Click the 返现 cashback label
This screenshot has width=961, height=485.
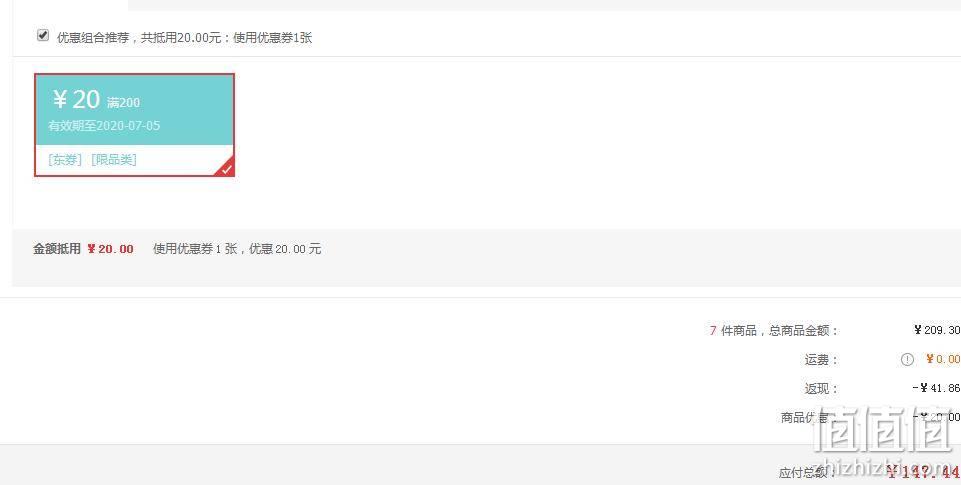coord(821,389)
